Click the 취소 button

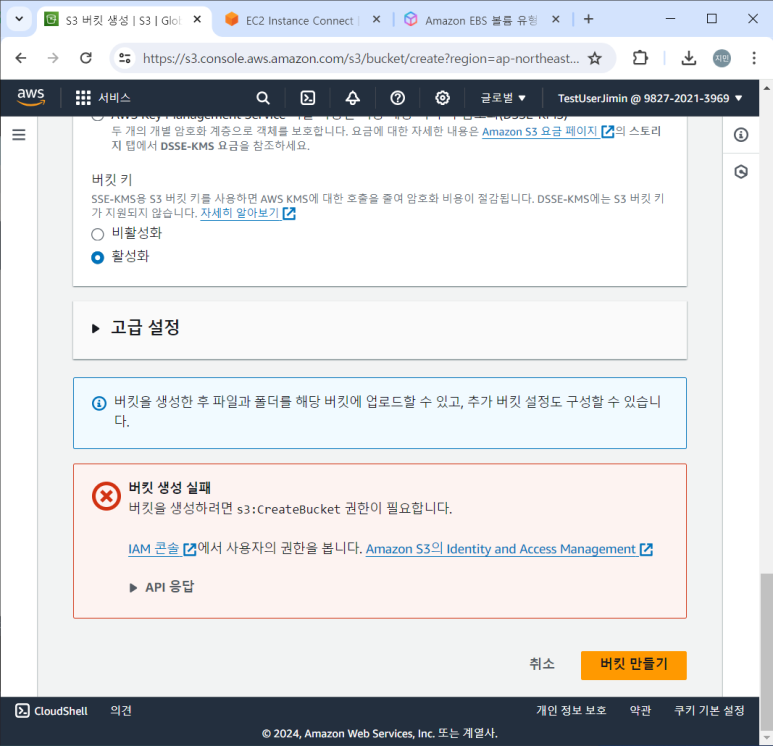pos(542,664)
